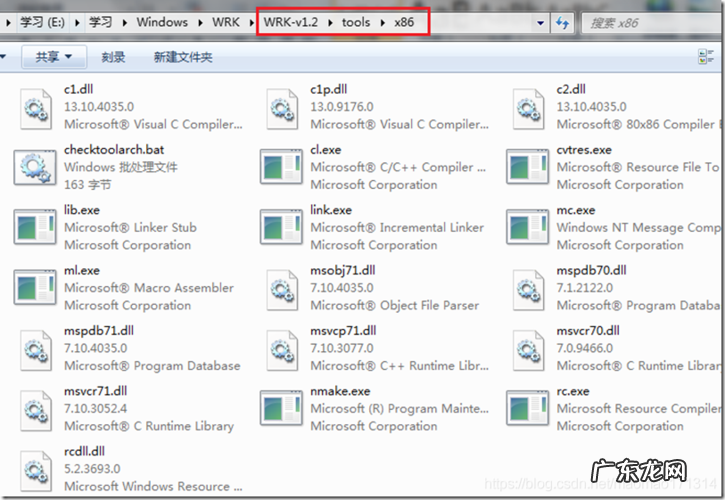Select the c1.dll file icon
This screenshot has width=725, height=500.
(x=36, y=109)
